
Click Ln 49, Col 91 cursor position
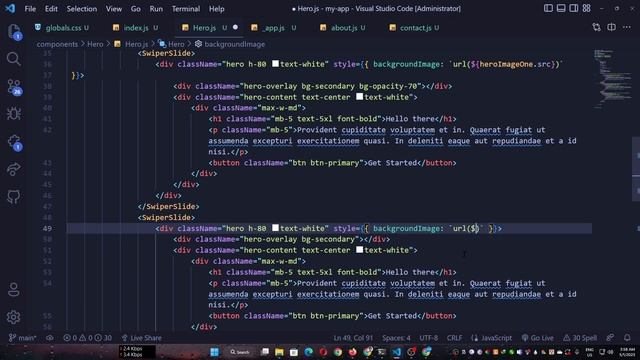(x=353, y=338)
